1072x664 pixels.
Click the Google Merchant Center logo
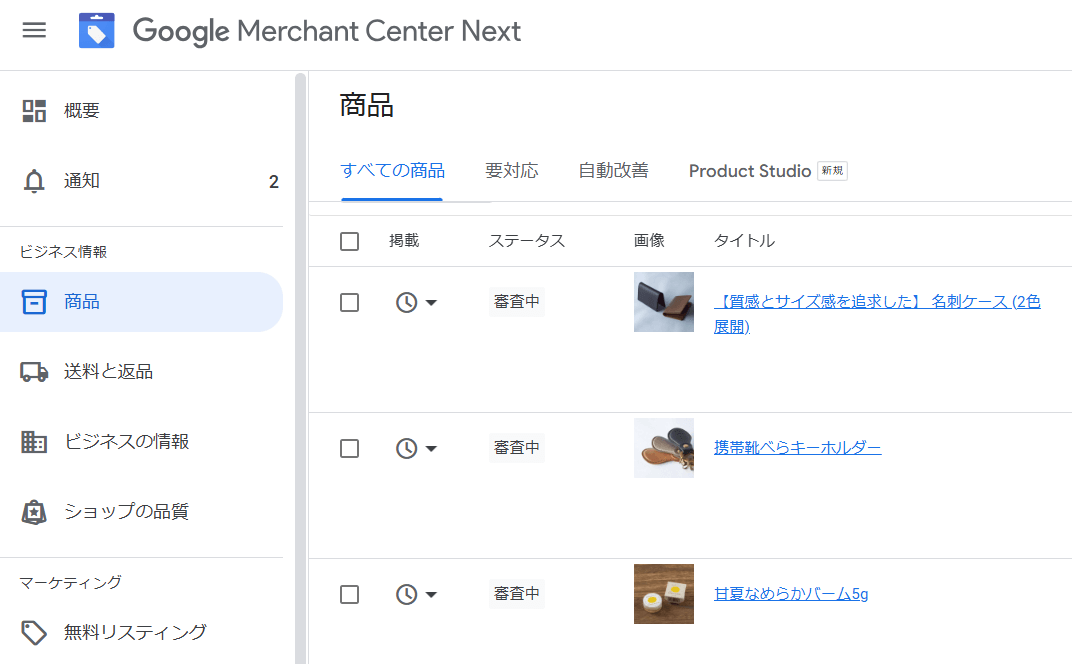tap(97, 31)
